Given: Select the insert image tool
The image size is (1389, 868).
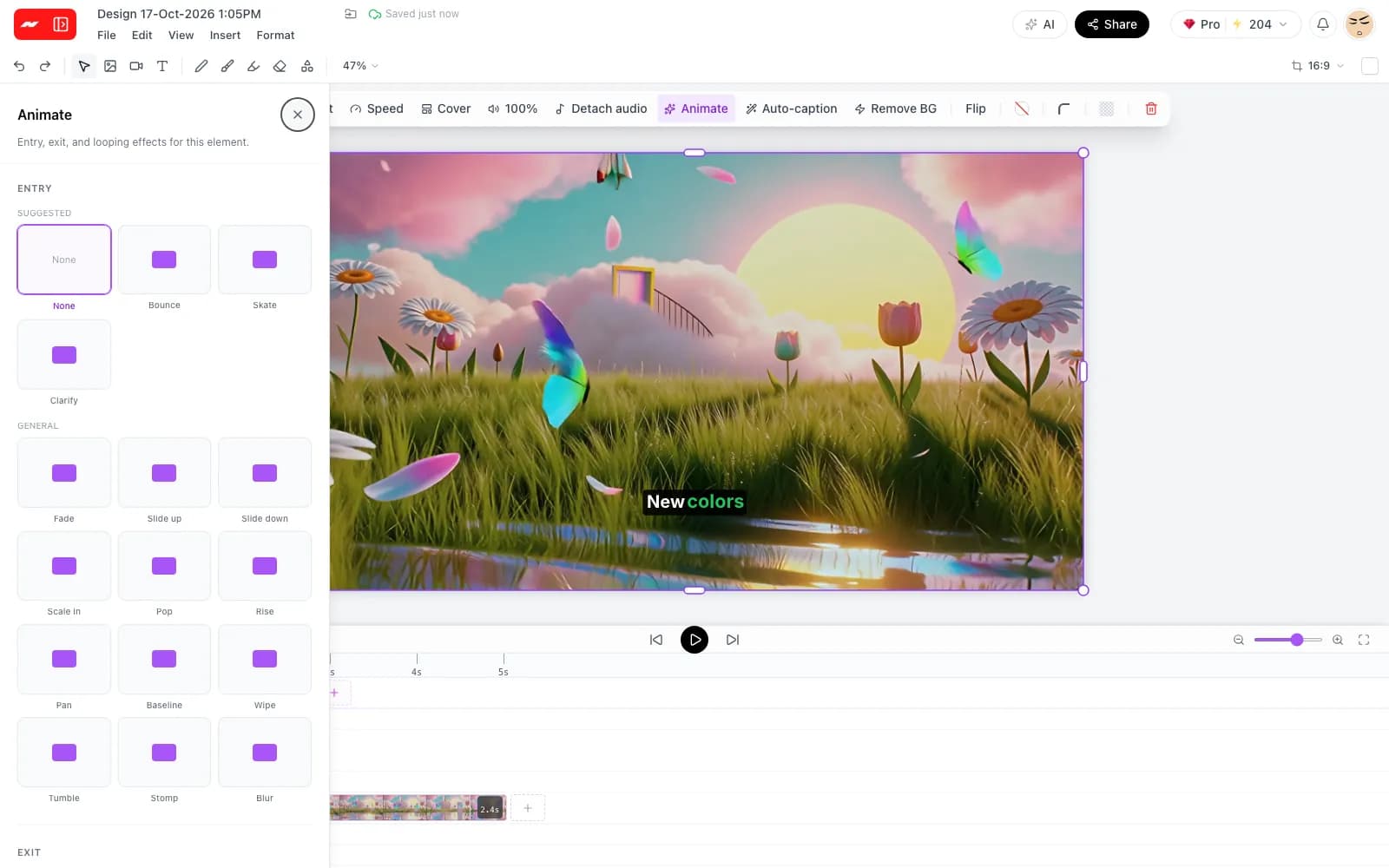Looking at the screenshot, I should pos(110,66).
